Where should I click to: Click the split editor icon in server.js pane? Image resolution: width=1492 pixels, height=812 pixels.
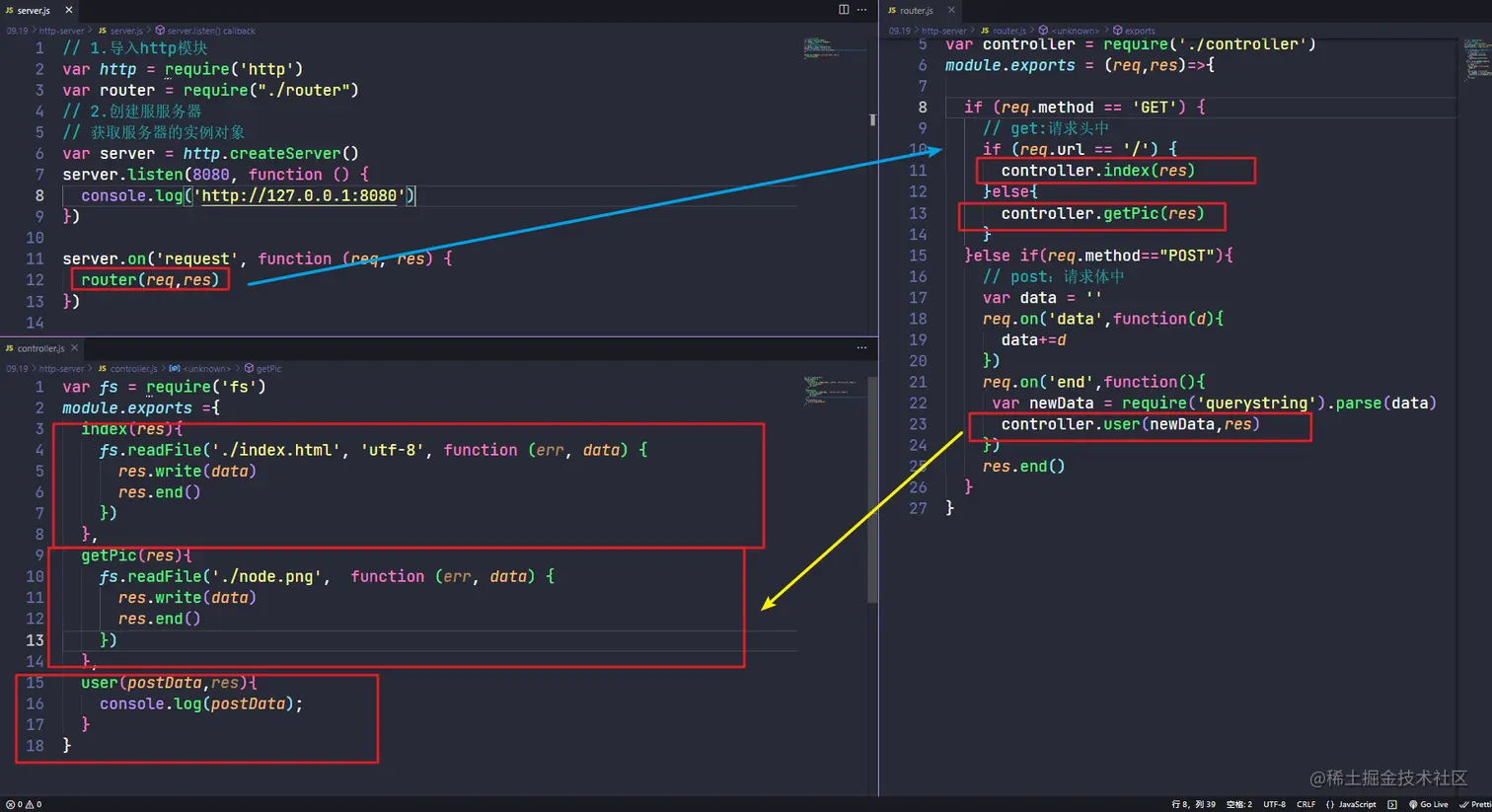(x=844, y=10)
